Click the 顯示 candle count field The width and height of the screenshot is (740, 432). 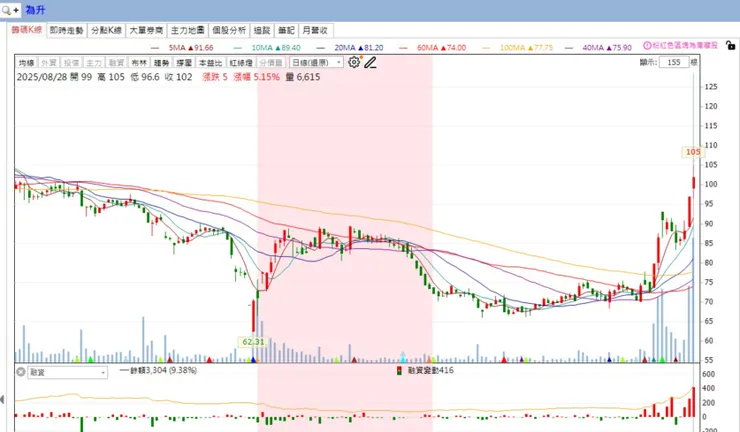point(674,62)
